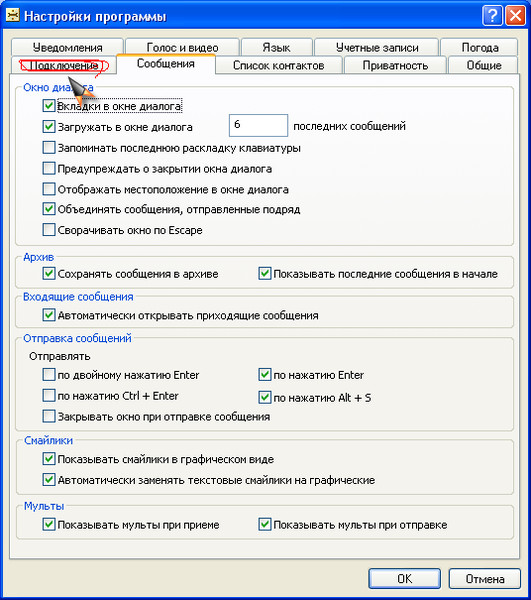This screenshot has width=531, height=600.
Task: Check по нажатию Ctrl + Enter option
Action: click(x=49, y=395)
